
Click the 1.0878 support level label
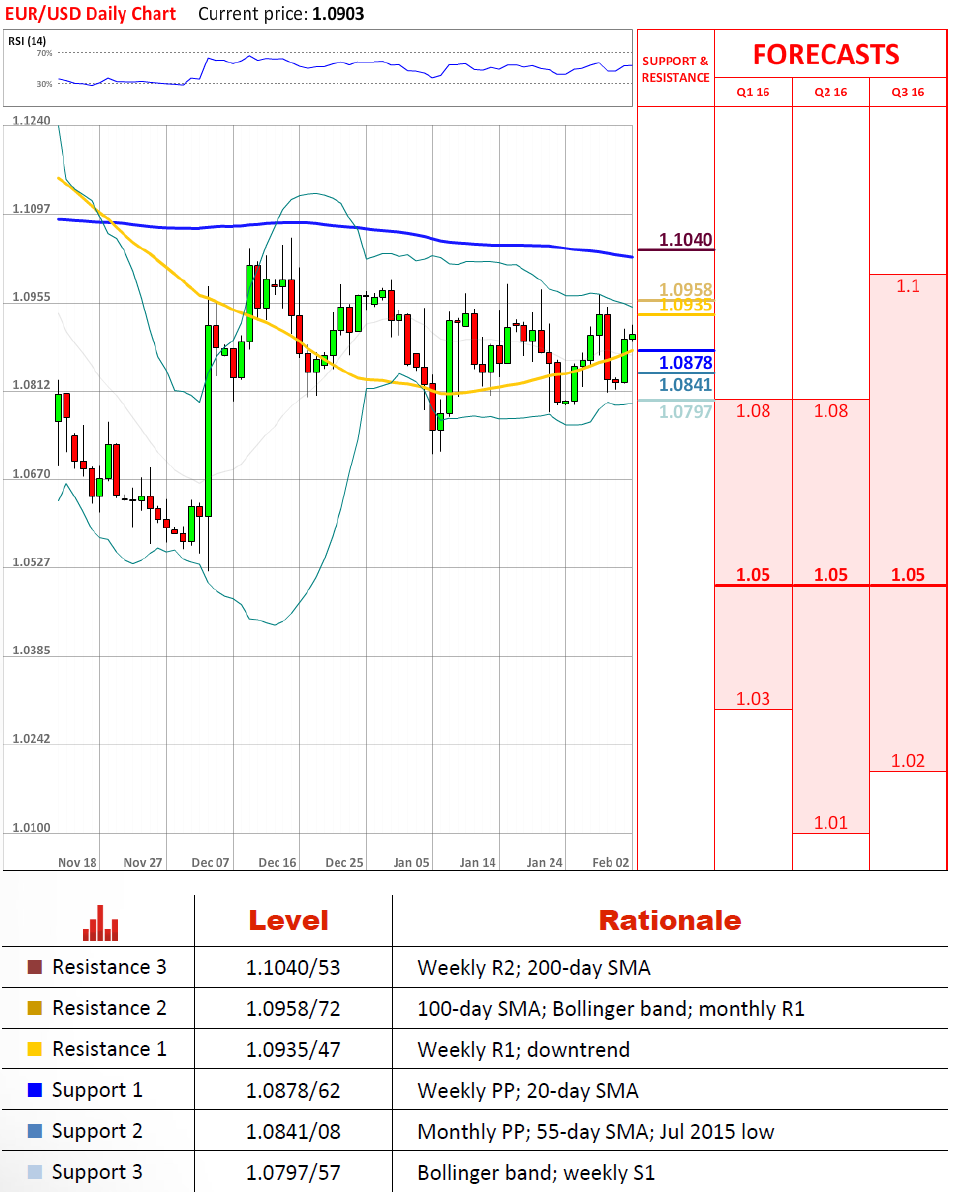point(685,363)
